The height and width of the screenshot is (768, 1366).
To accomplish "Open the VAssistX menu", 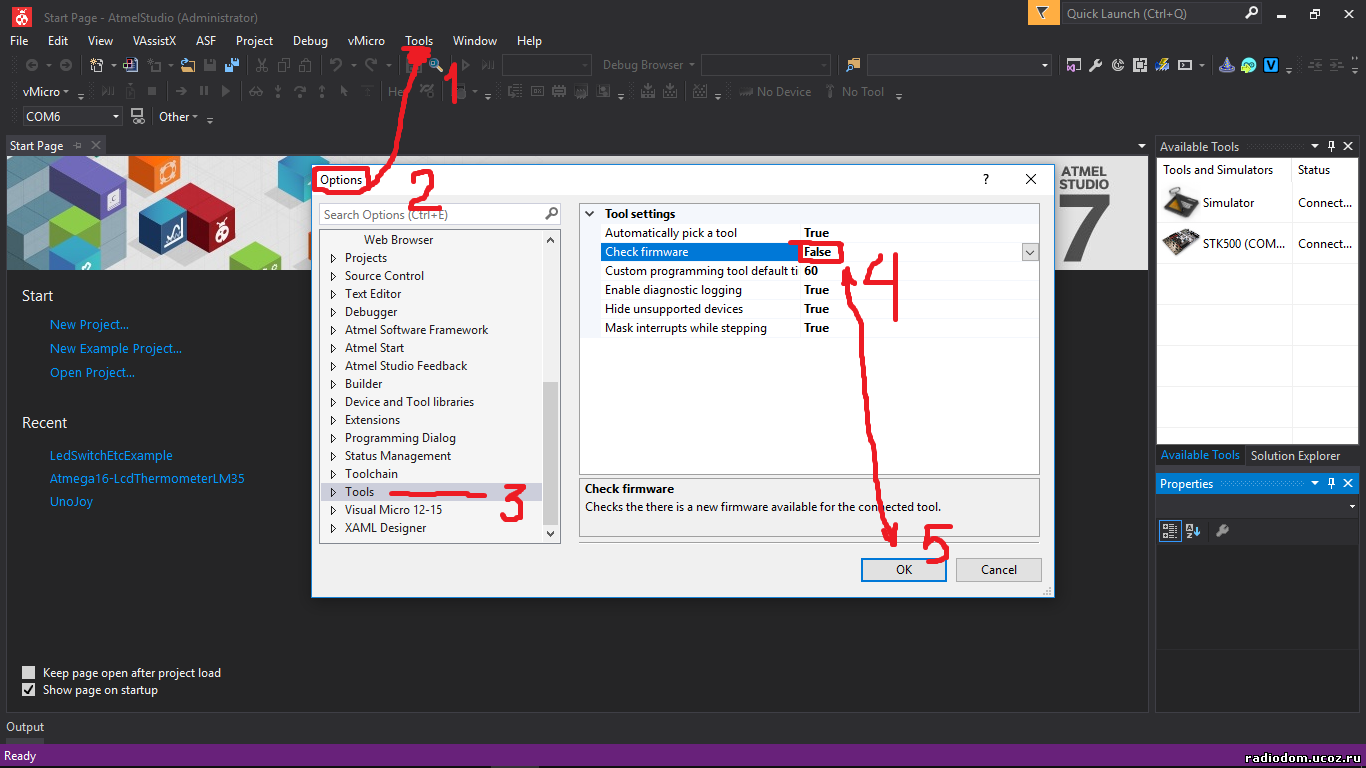I will click(x=154, y=41).
